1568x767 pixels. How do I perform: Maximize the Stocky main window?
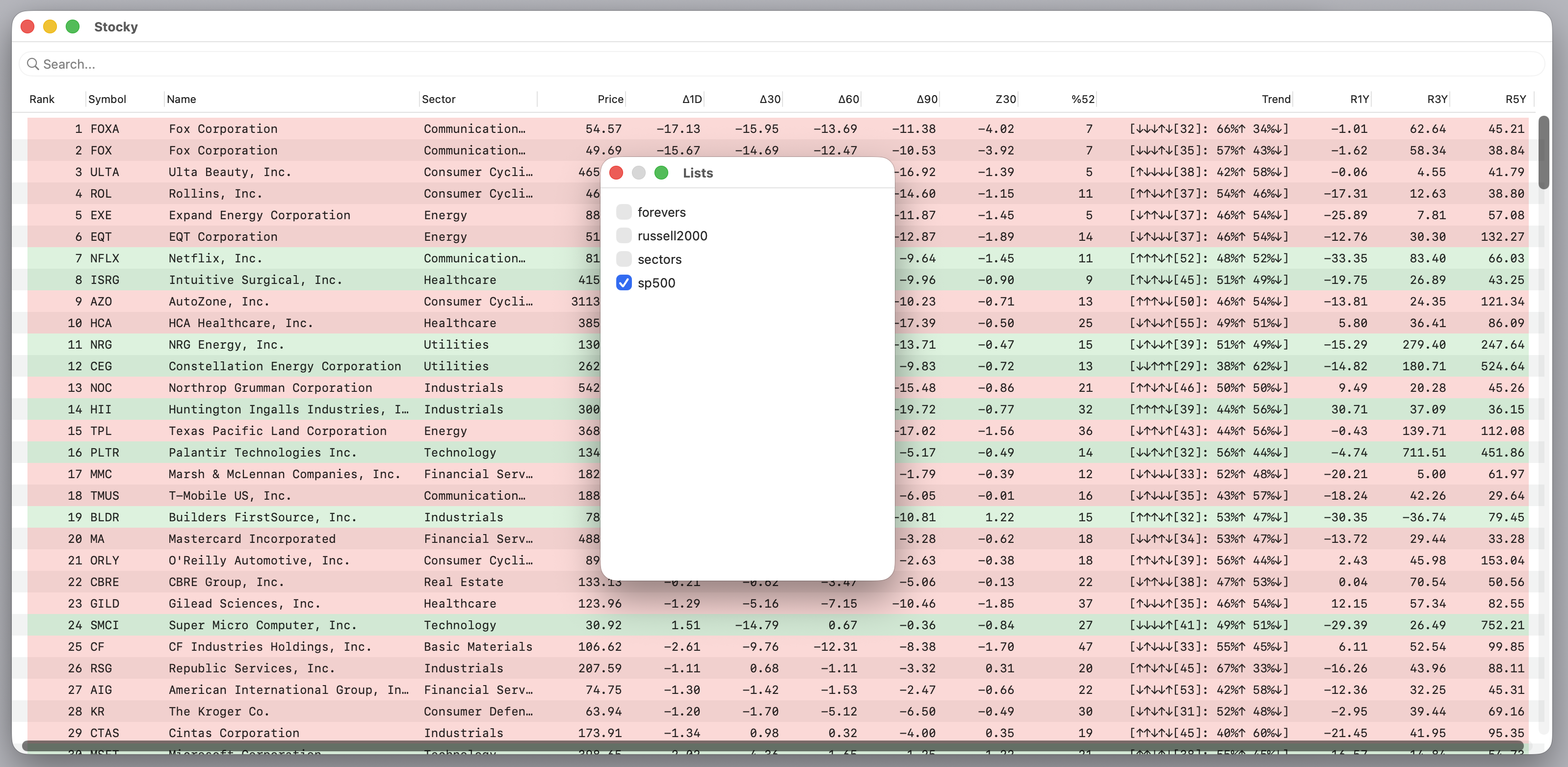pos(73,27)
